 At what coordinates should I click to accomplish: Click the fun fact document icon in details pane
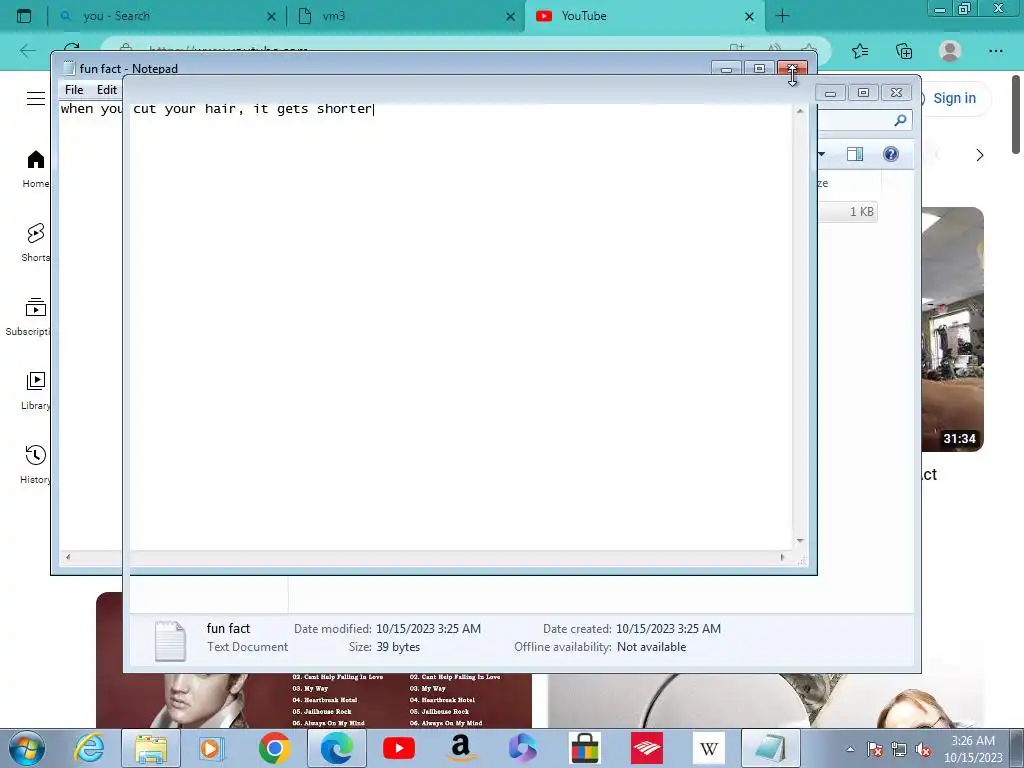[x=170, y=641]
